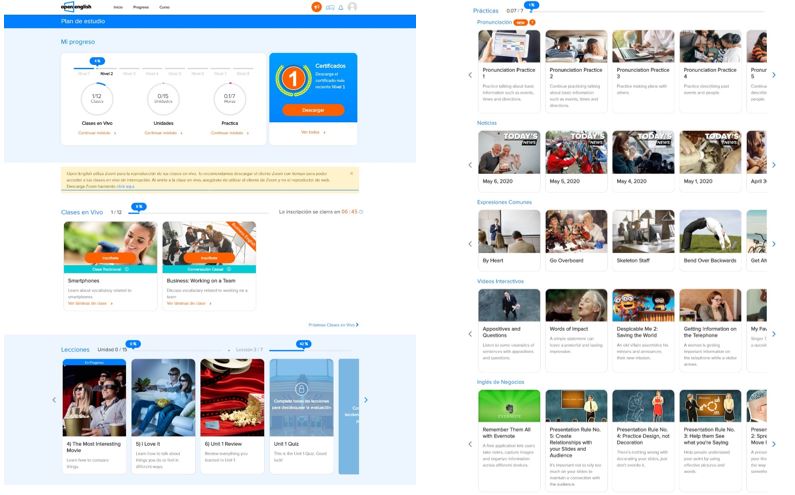Click the Clases en Vivo progress ring

pos(97,98)
